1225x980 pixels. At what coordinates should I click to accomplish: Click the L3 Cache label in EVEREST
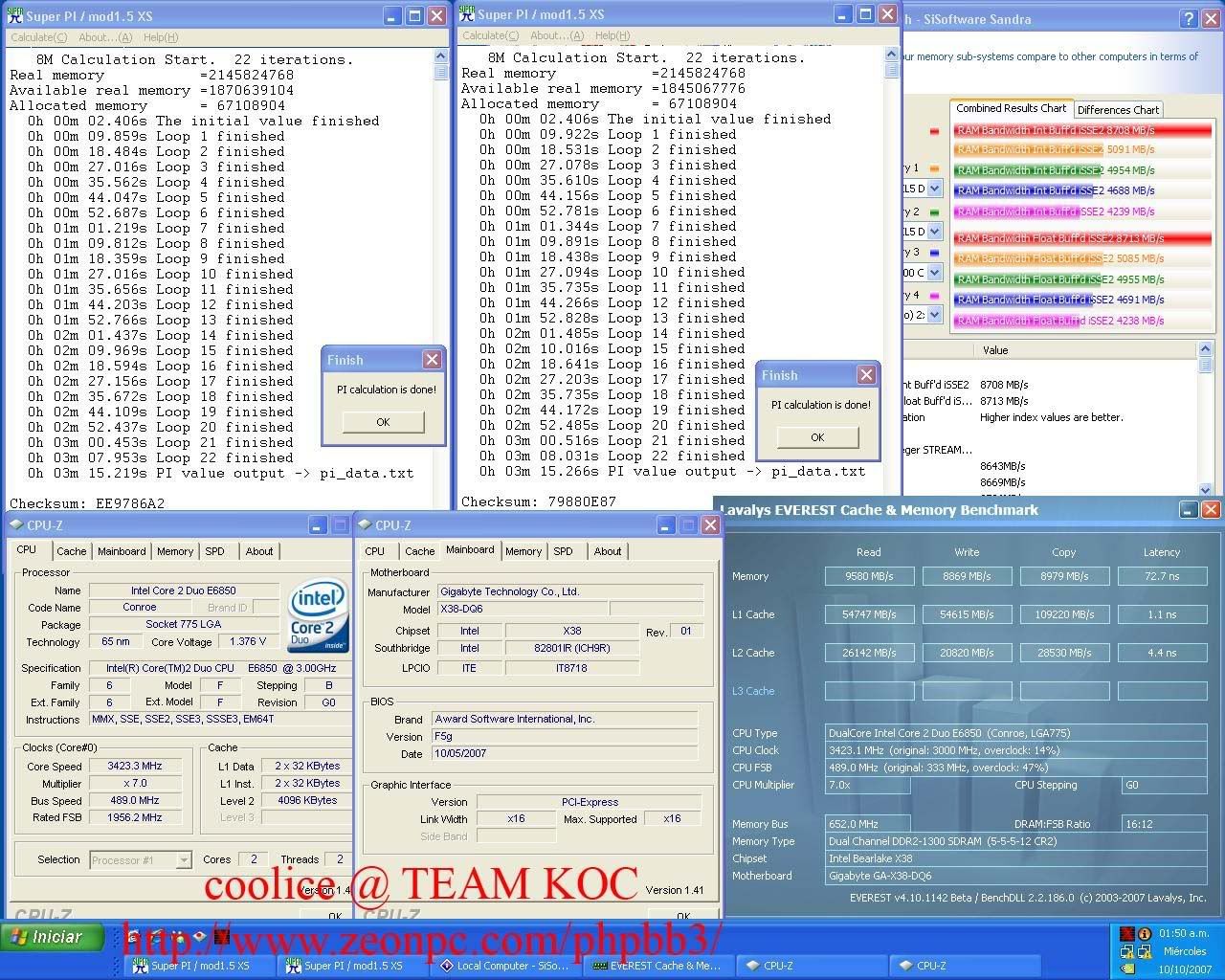(753, 691)
